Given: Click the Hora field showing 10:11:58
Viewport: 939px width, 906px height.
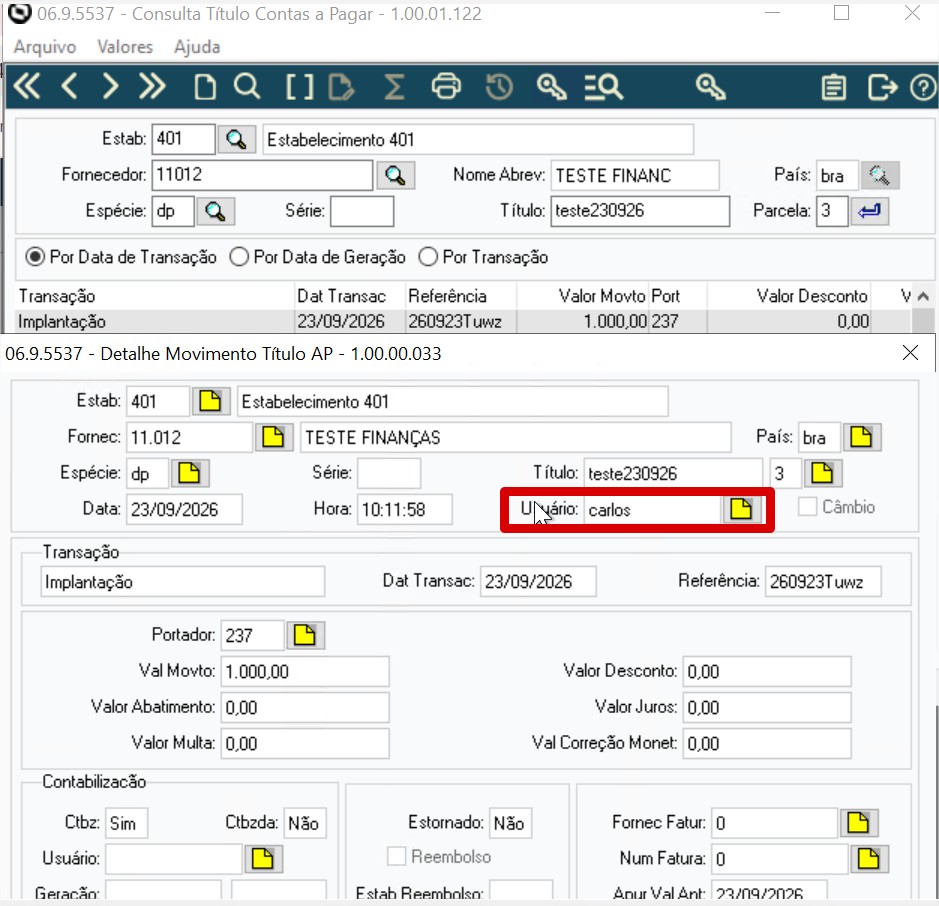Looking at the screenshot, I should click(x=405, y=509).
